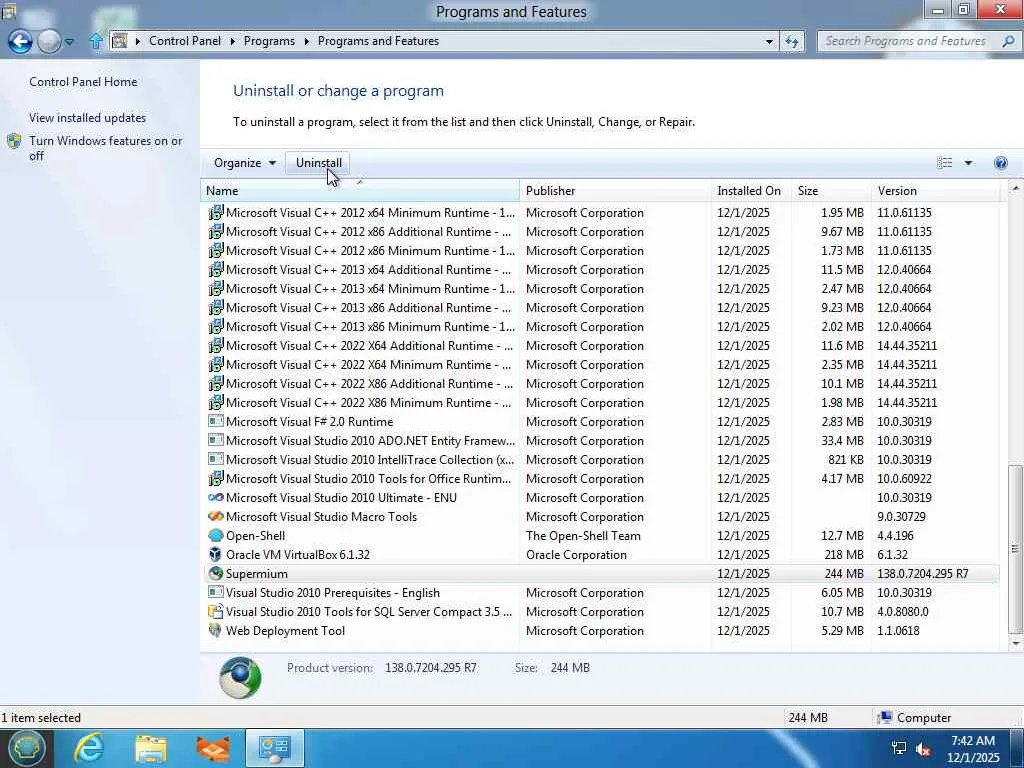Open the view options dropdown arrow
The image size is (1024, 768).
(x=968, y=163)
